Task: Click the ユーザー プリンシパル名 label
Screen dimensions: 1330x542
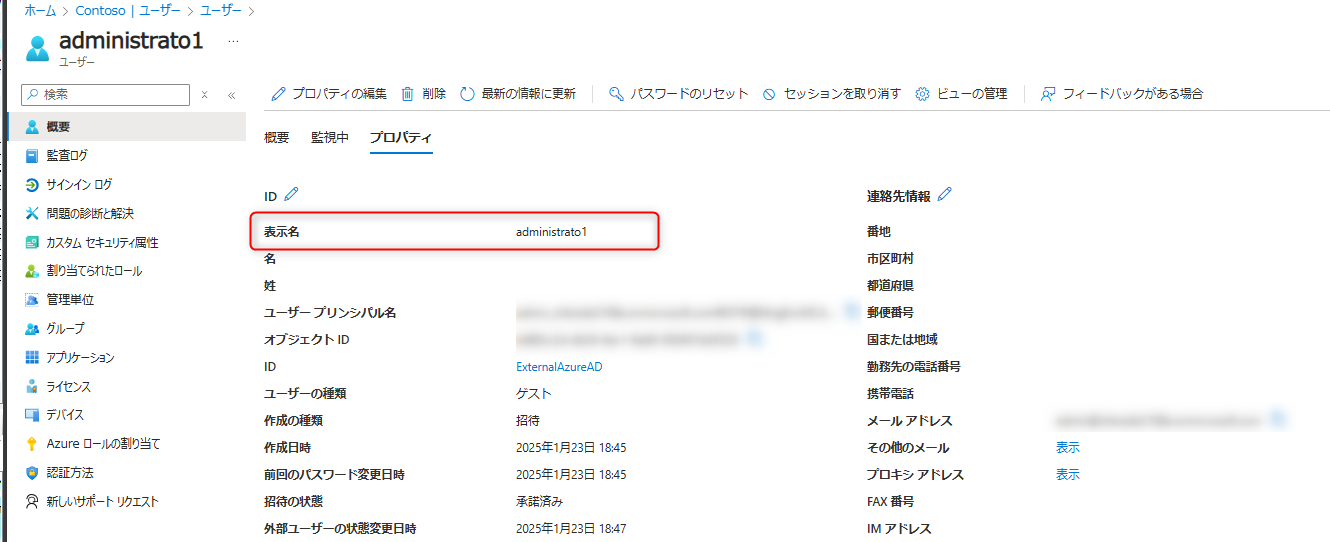Action: click(x=330, y=313)
